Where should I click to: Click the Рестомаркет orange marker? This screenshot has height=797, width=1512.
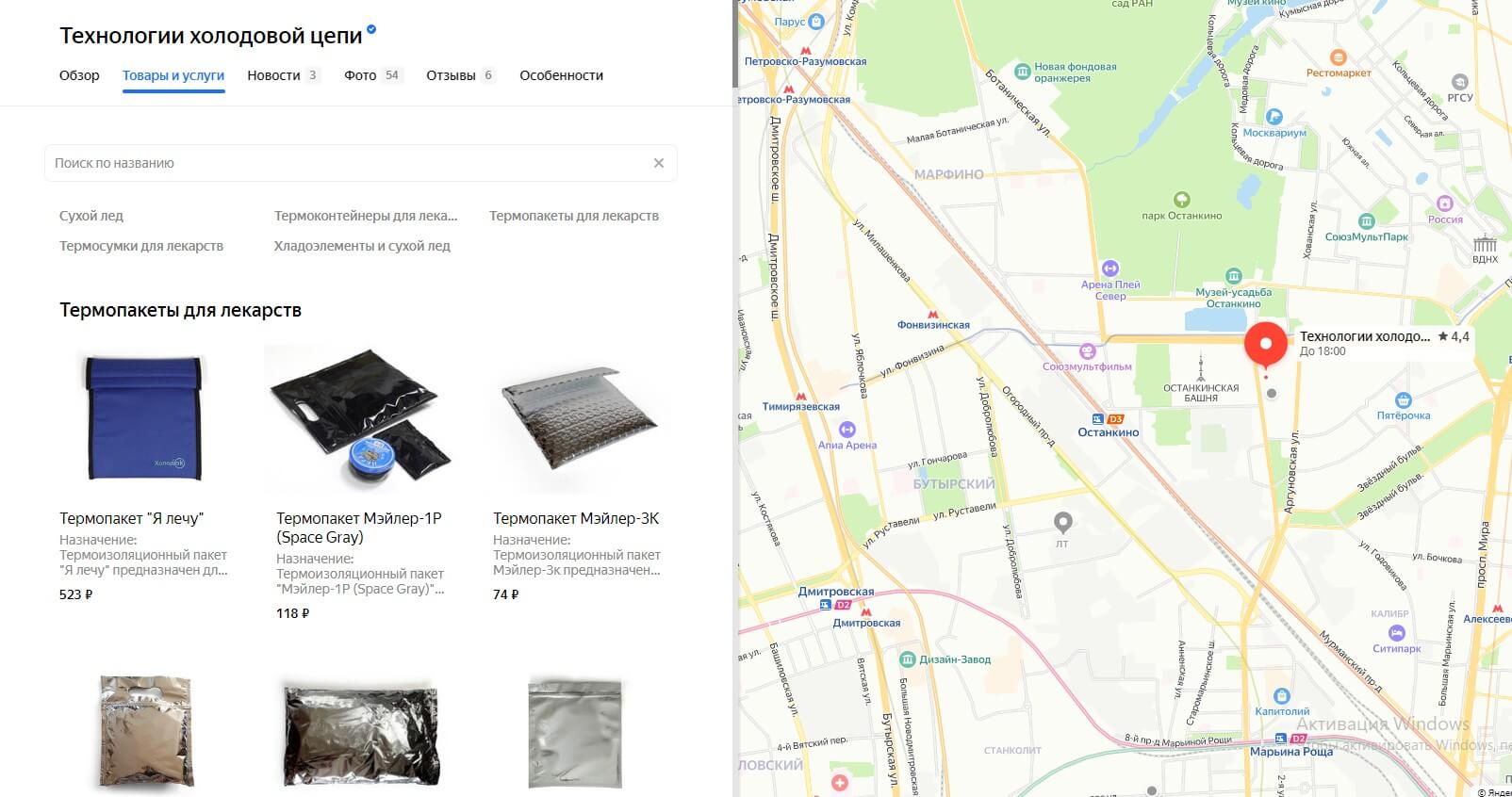coord(1338,57)
